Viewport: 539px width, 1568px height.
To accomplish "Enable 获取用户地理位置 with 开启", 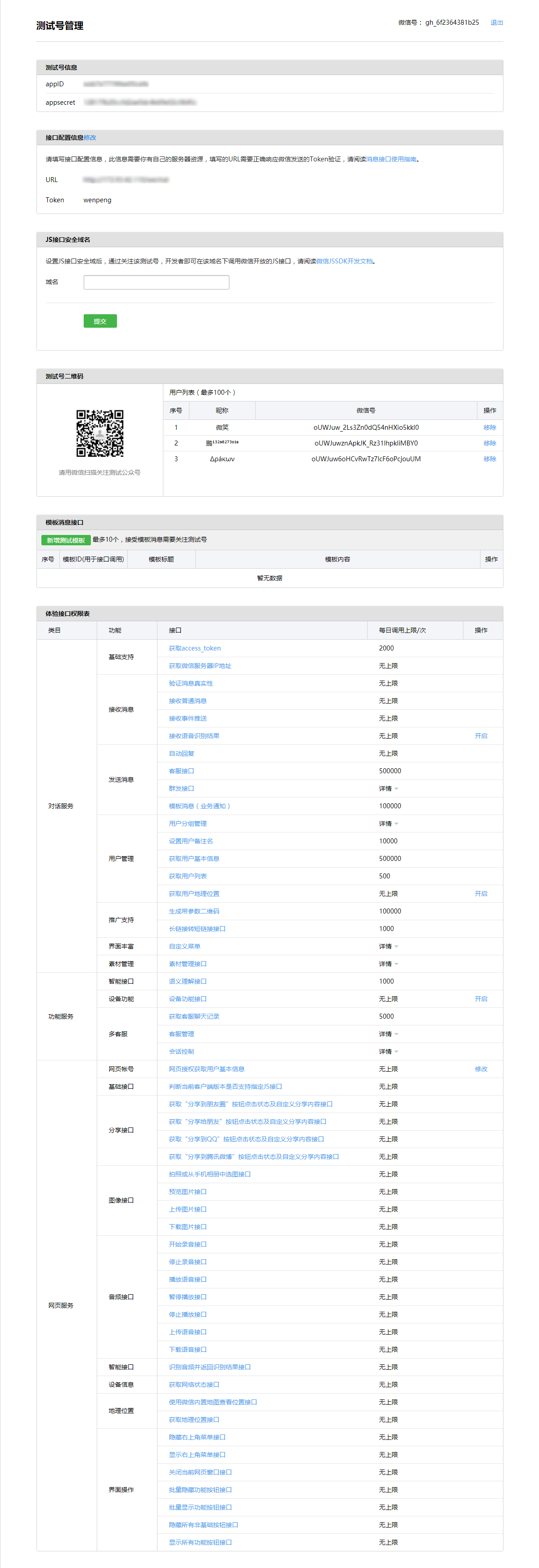I will (x=481, y=894).
